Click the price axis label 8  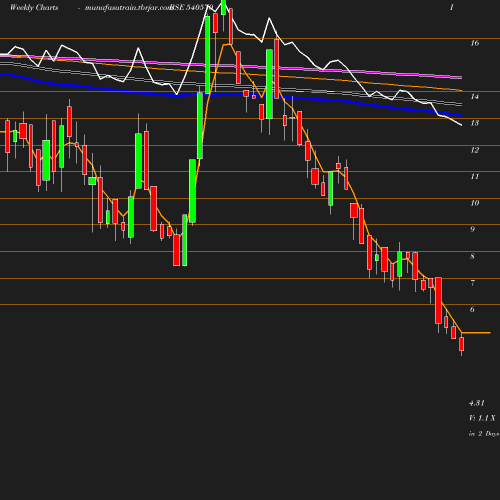pyautogui.click(x=472, y=256)
